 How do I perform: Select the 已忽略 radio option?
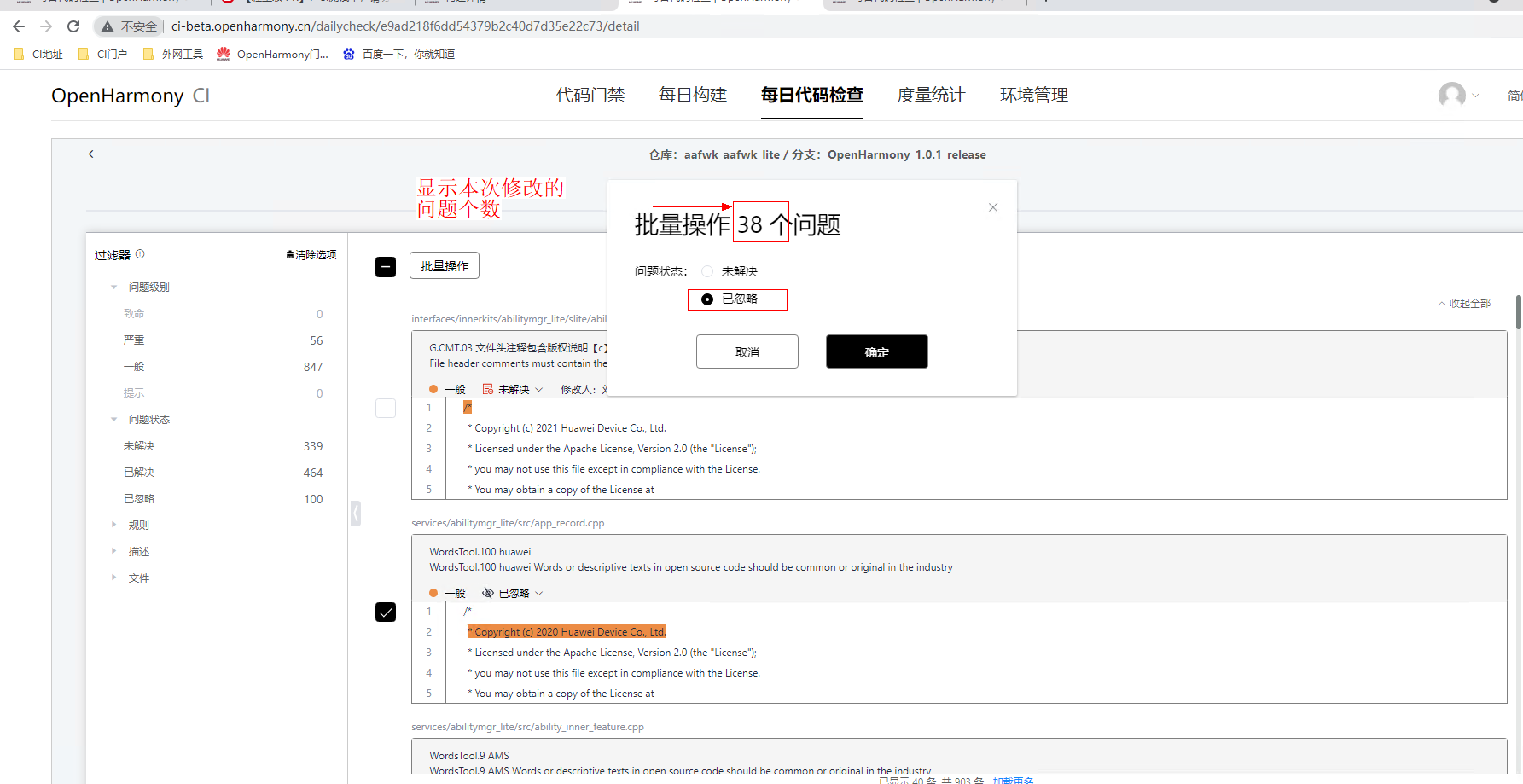[x=707, y=299]
